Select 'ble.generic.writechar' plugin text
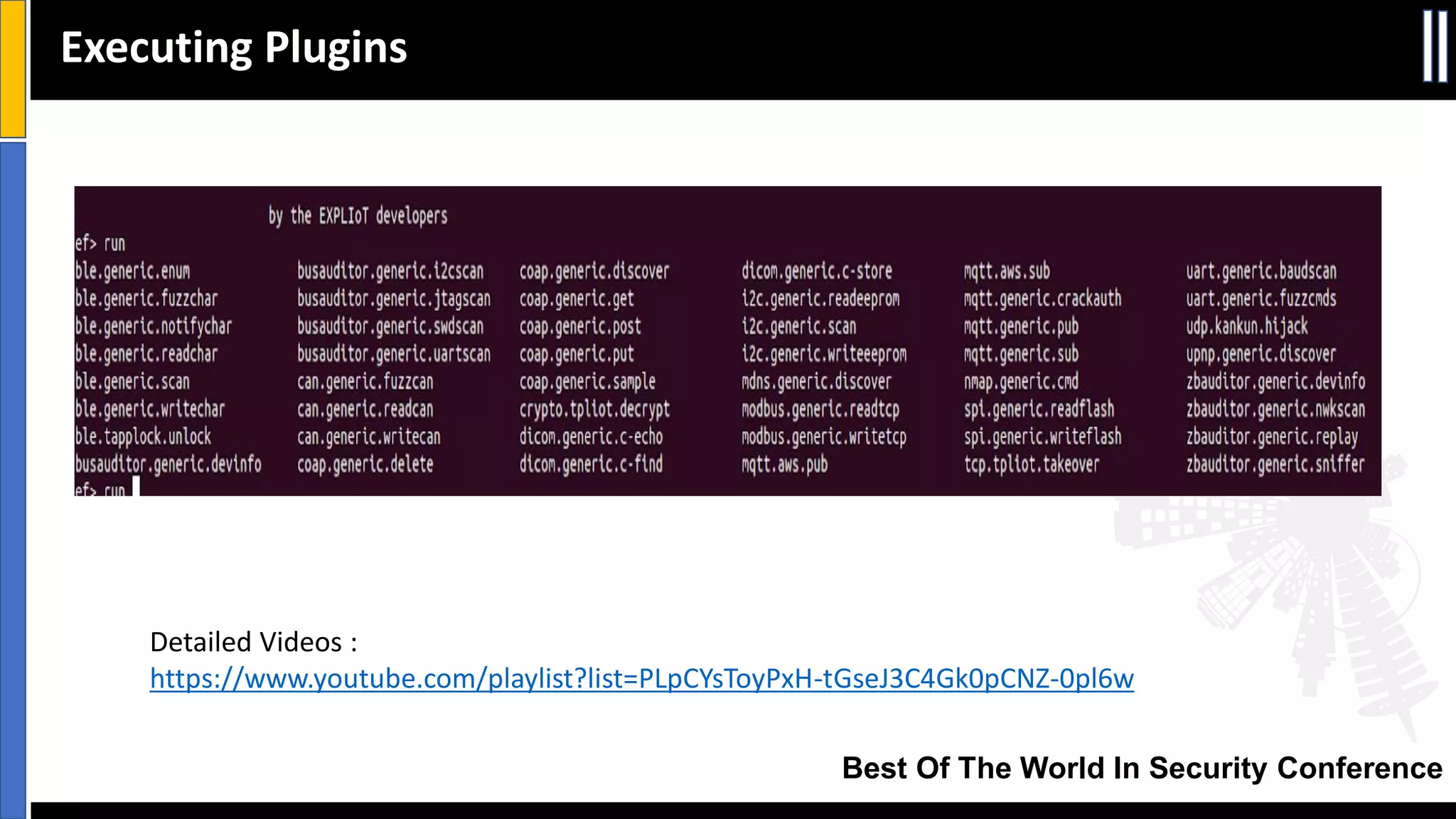Image resolution: width=1456 pixels, height=819 pixels. click(150, 409)
